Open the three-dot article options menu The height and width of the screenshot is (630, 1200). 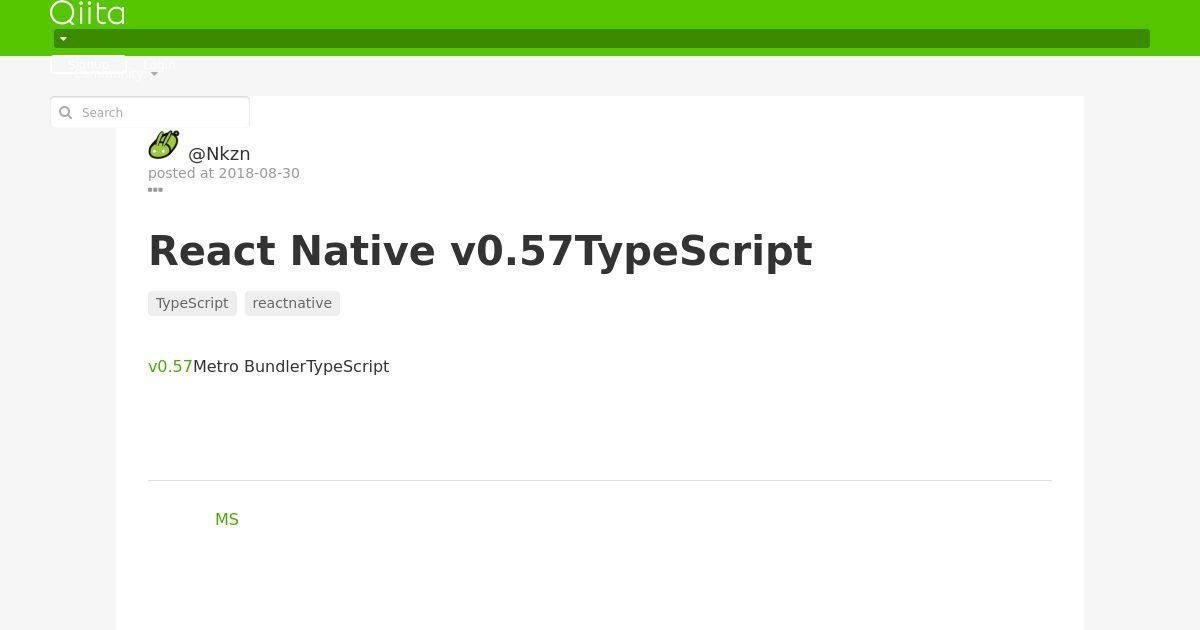[x=155, y=189]
